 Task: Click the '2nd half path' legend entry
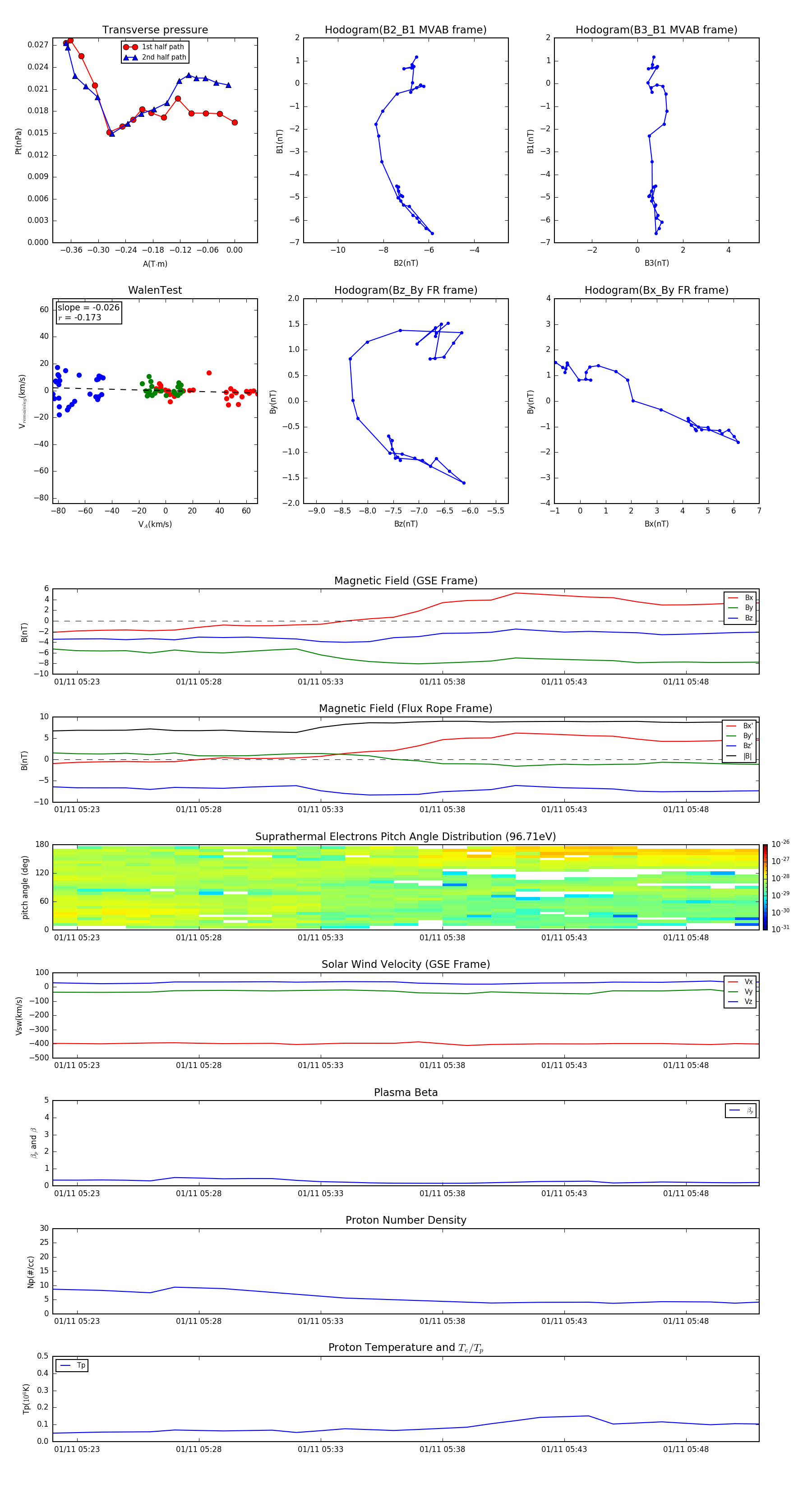(x=154, y=57)
